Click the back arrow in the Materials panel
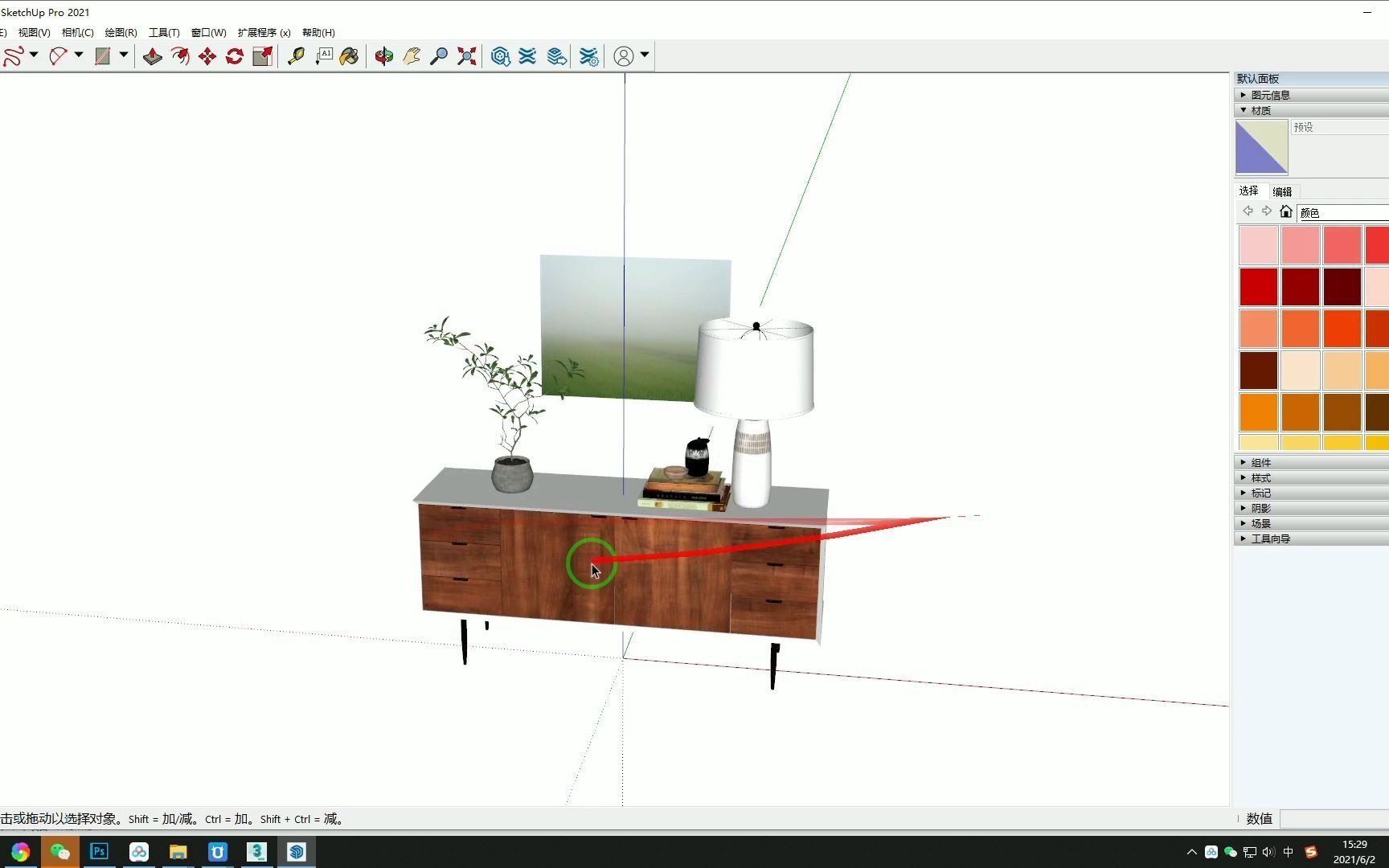Viewport: 1389px width, 868px height. (x=1248, y=211)
